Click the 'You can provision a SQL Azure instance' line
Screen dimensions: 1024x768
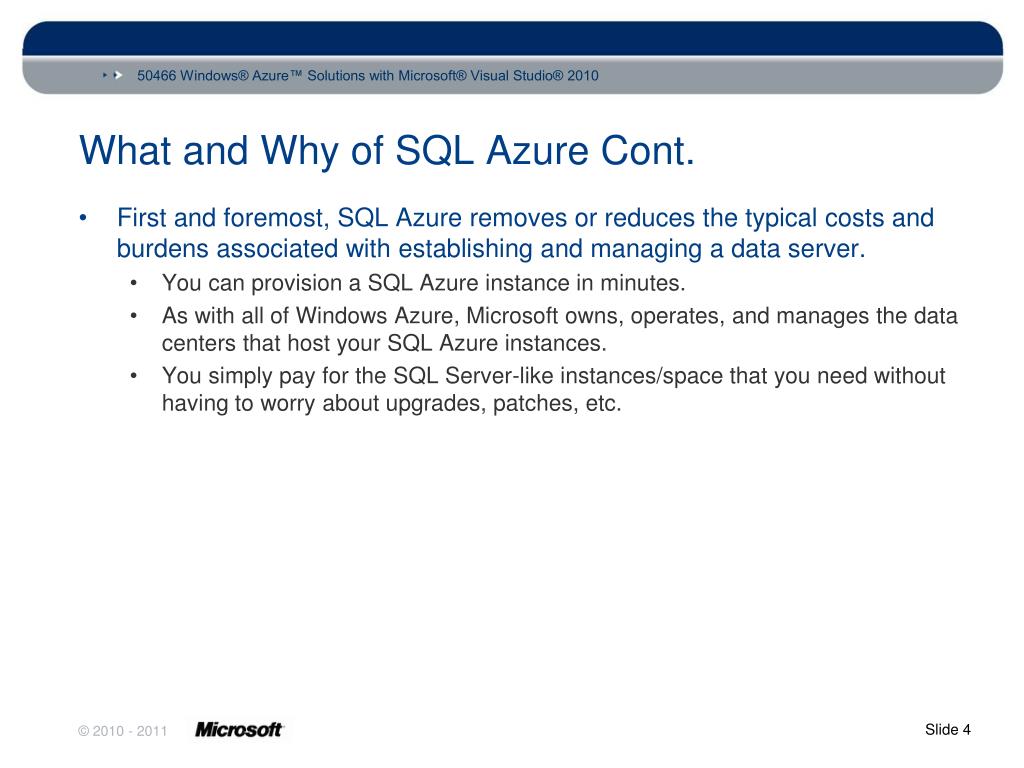(423, 283)
